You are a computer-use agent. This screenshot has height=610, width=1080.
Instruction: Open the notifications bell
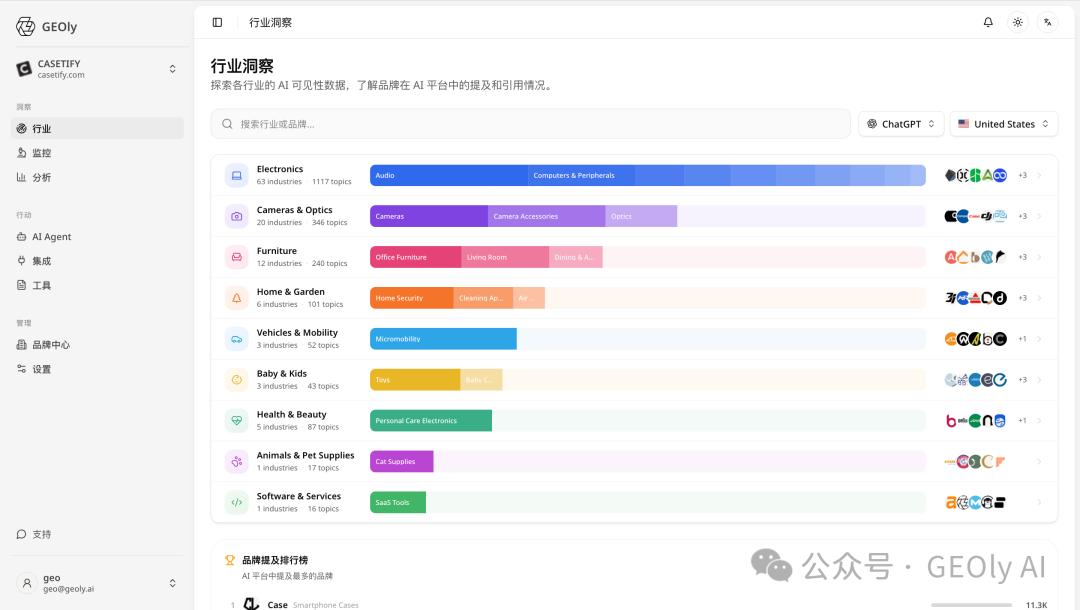[988, 22]
